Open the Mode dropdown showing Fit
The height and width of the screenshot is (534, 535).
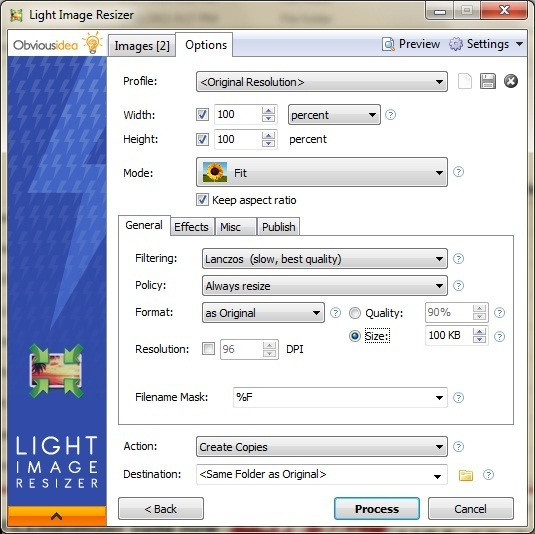tap(322, 172)
